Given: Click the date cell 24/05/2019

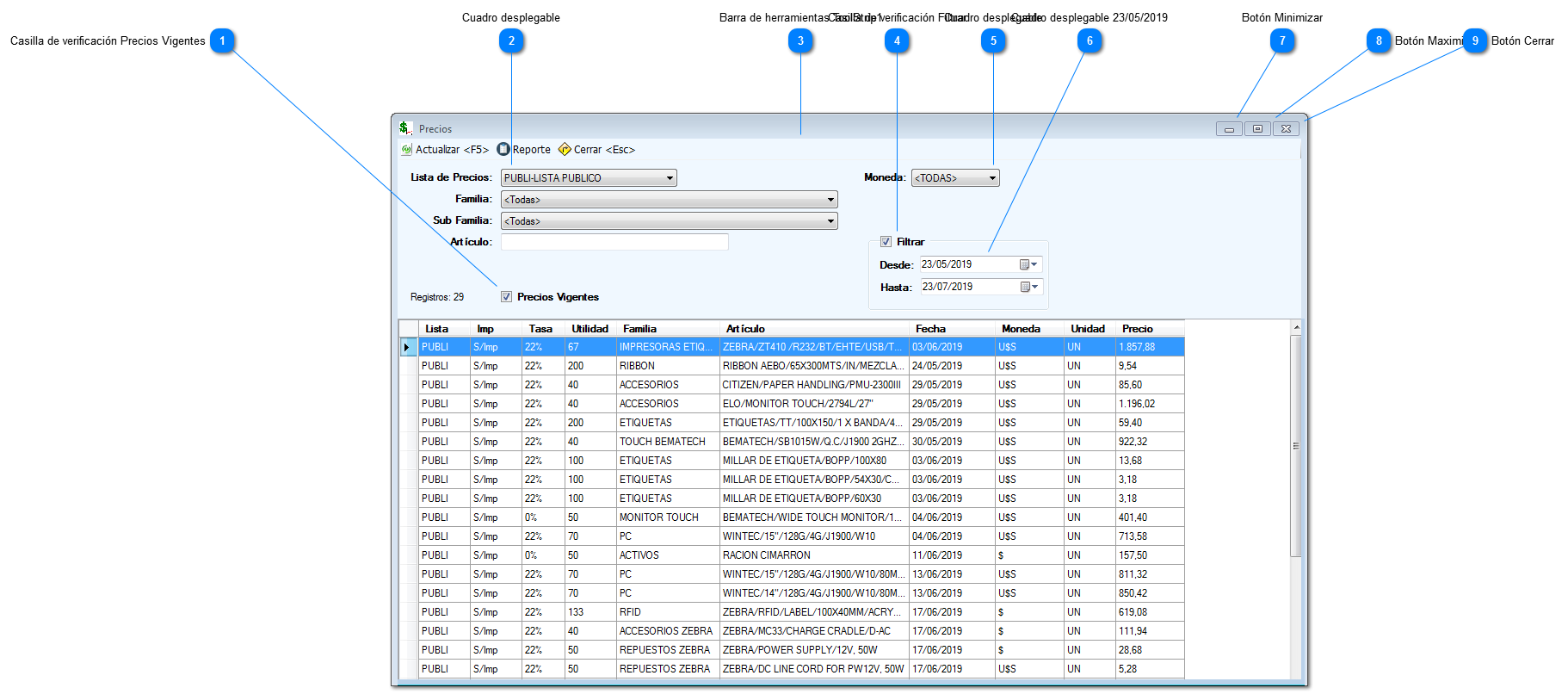Looking at the screenshot, I should coord(952,366).
